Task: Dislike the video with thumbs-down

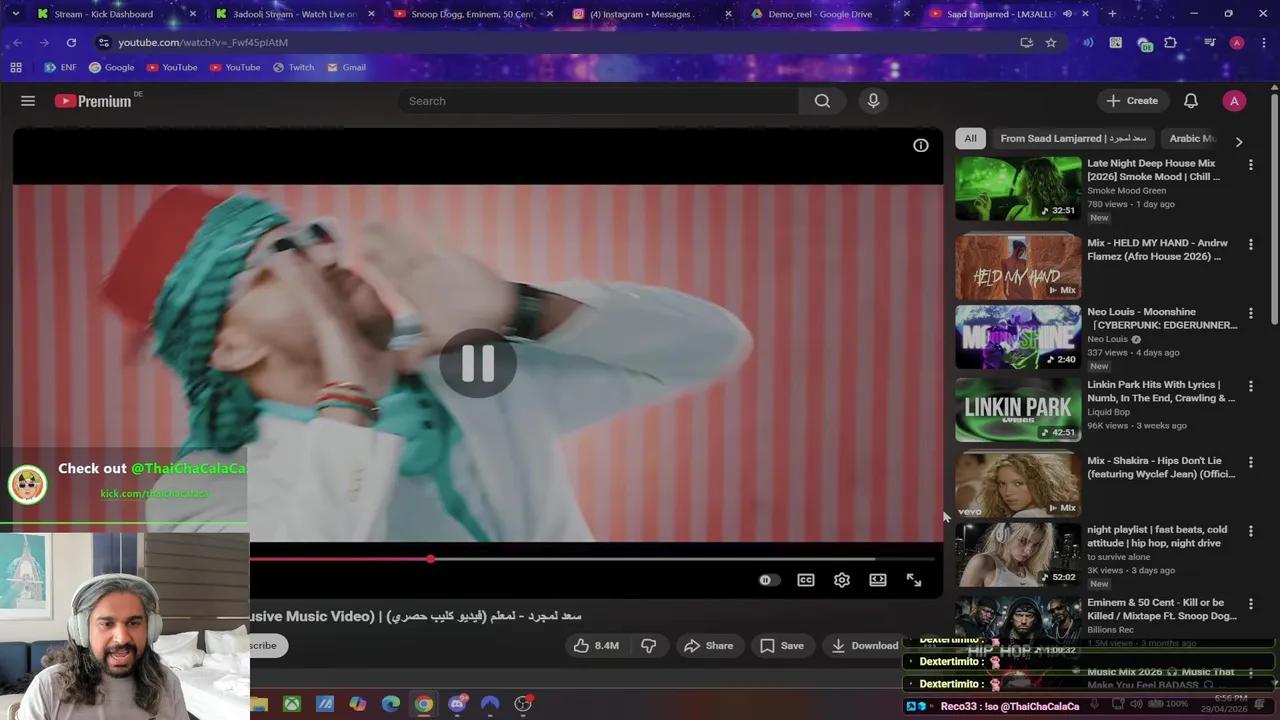Action: click(x=648, y=646)
